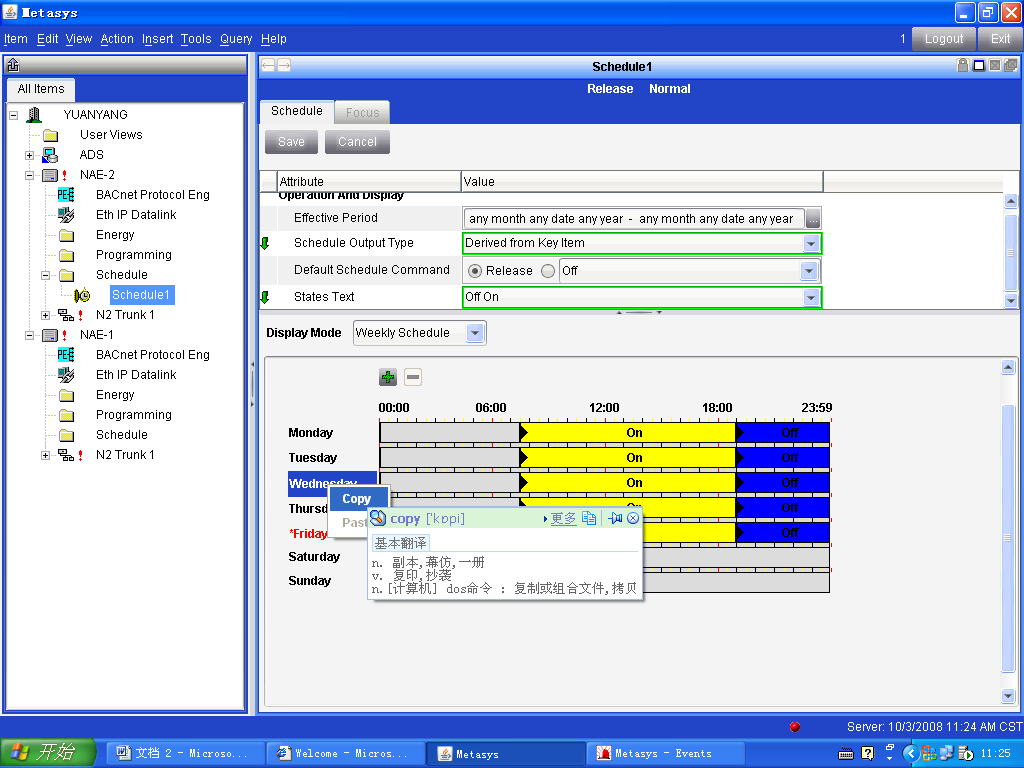Click the Logout button

(943, 39)
